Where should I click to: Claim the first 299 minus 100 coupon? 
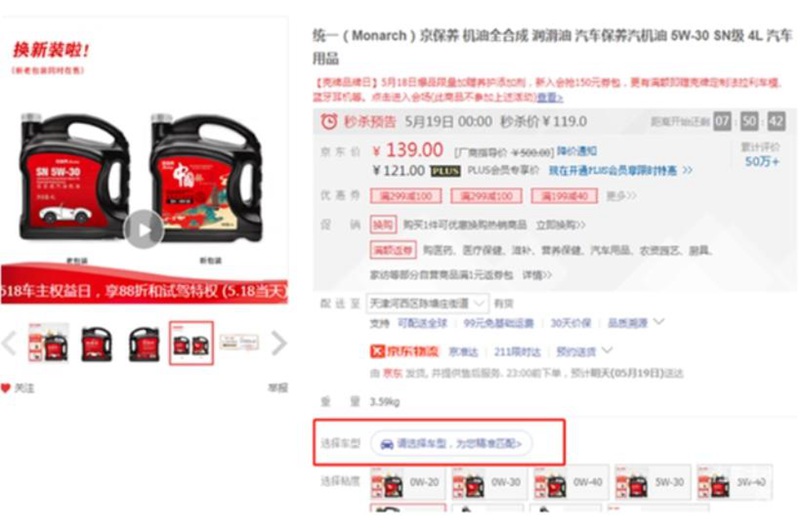coord(406,196)
